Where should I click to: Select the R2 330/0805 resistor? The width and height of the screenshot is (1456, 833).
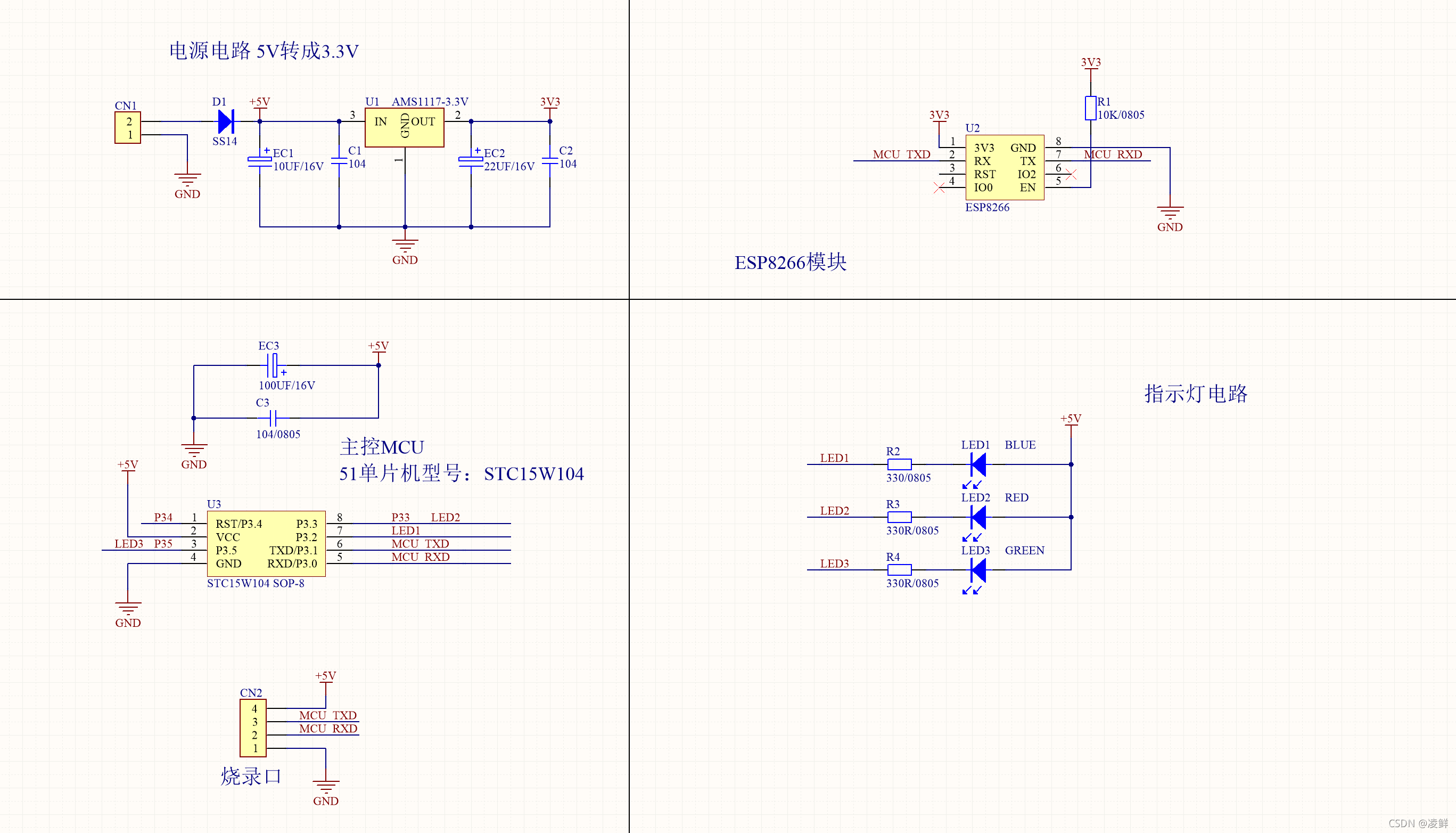(899, 464)
